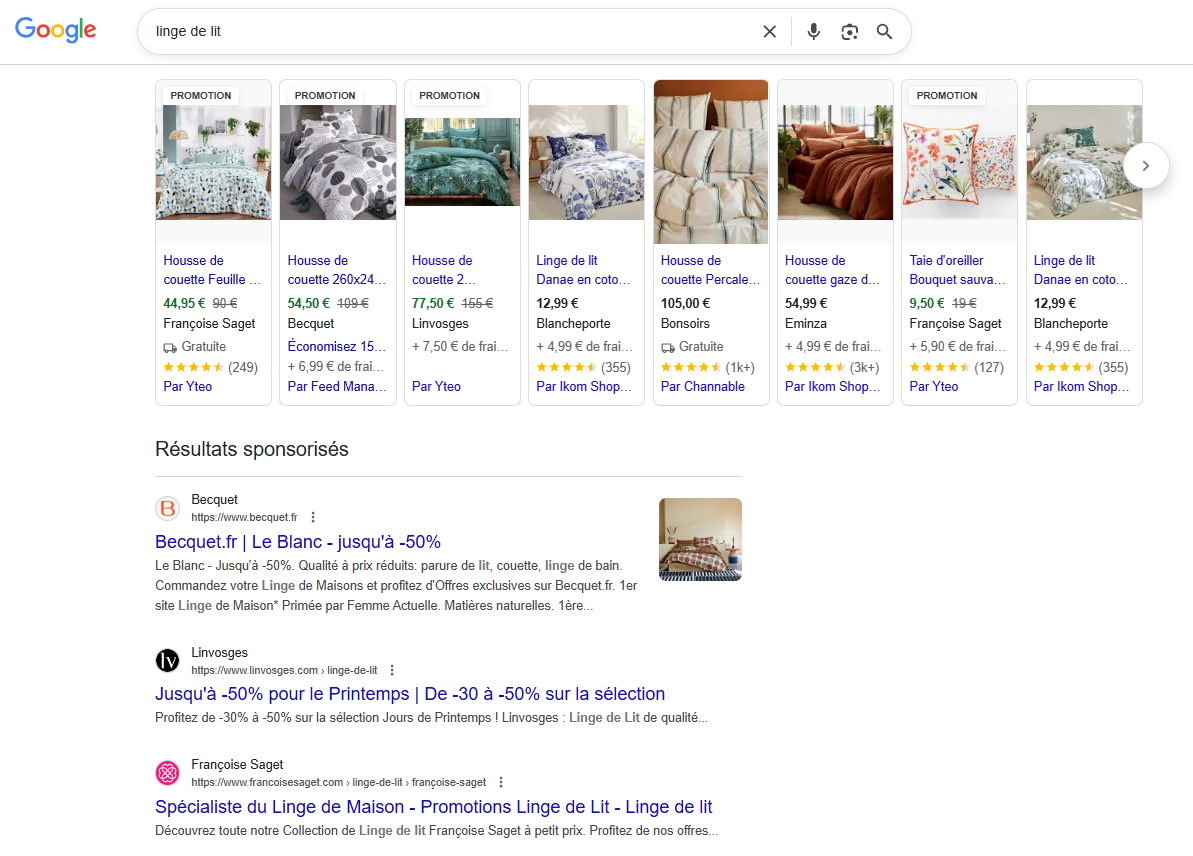Image resolution: width=1193 pixels, height=856 pixels.
Task: Open the Becquet ad three-dot menu
Action: 313,517
